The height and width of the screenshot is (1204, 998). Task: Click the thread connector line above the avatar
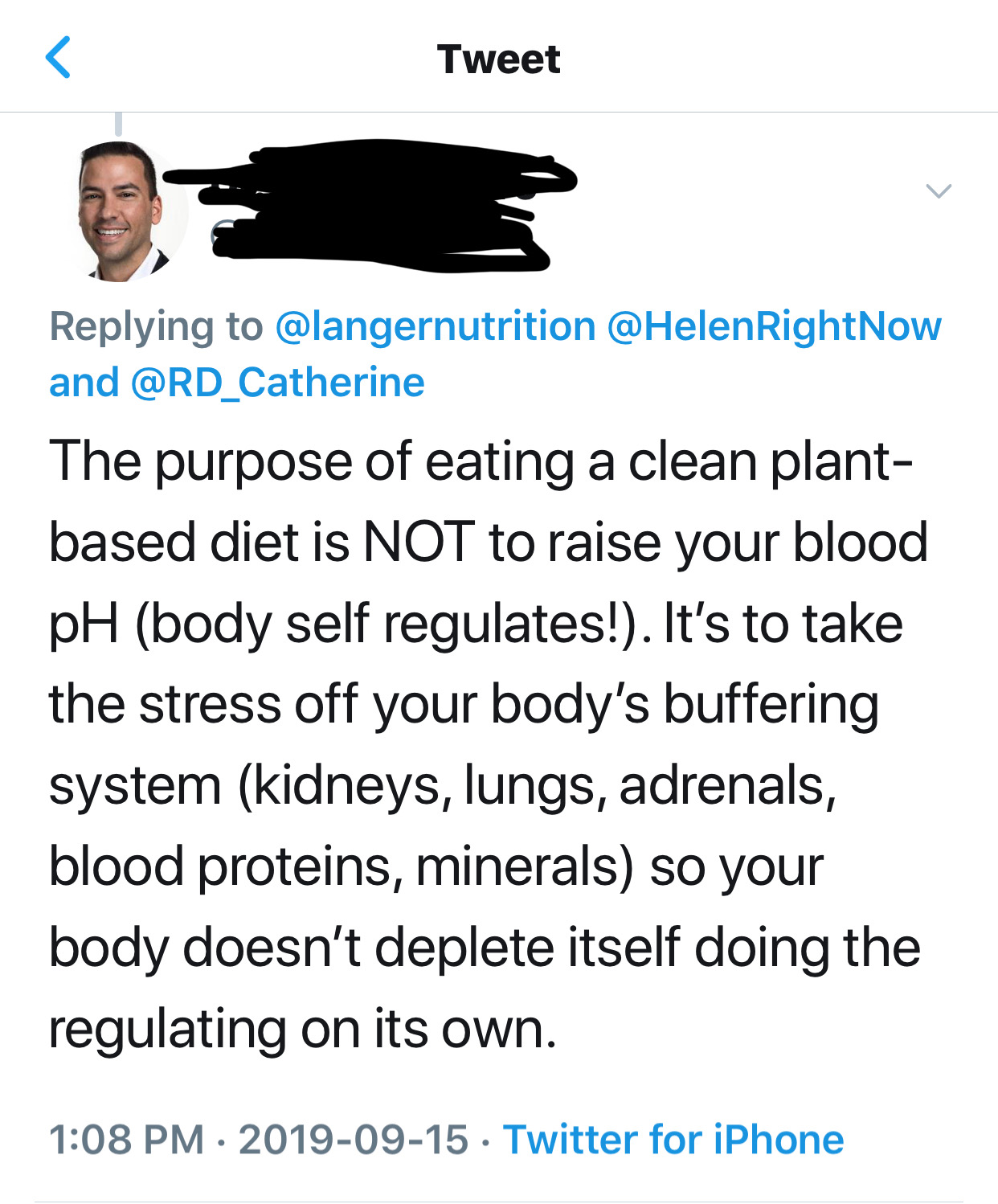pyautogui.click(x=118, y=124)
